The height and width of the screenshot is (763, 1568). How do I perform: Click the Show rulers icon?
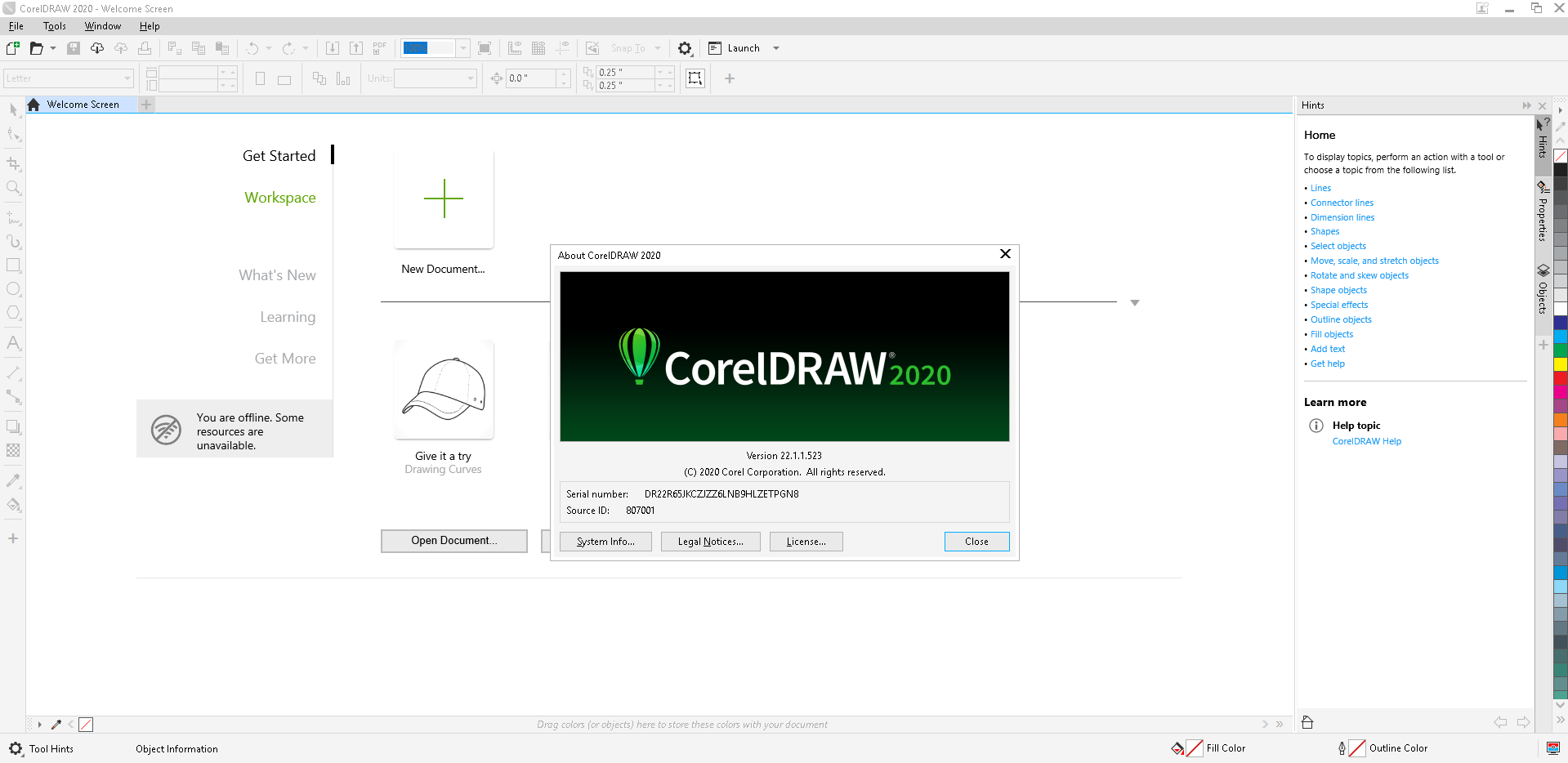[x=515, y=48]
